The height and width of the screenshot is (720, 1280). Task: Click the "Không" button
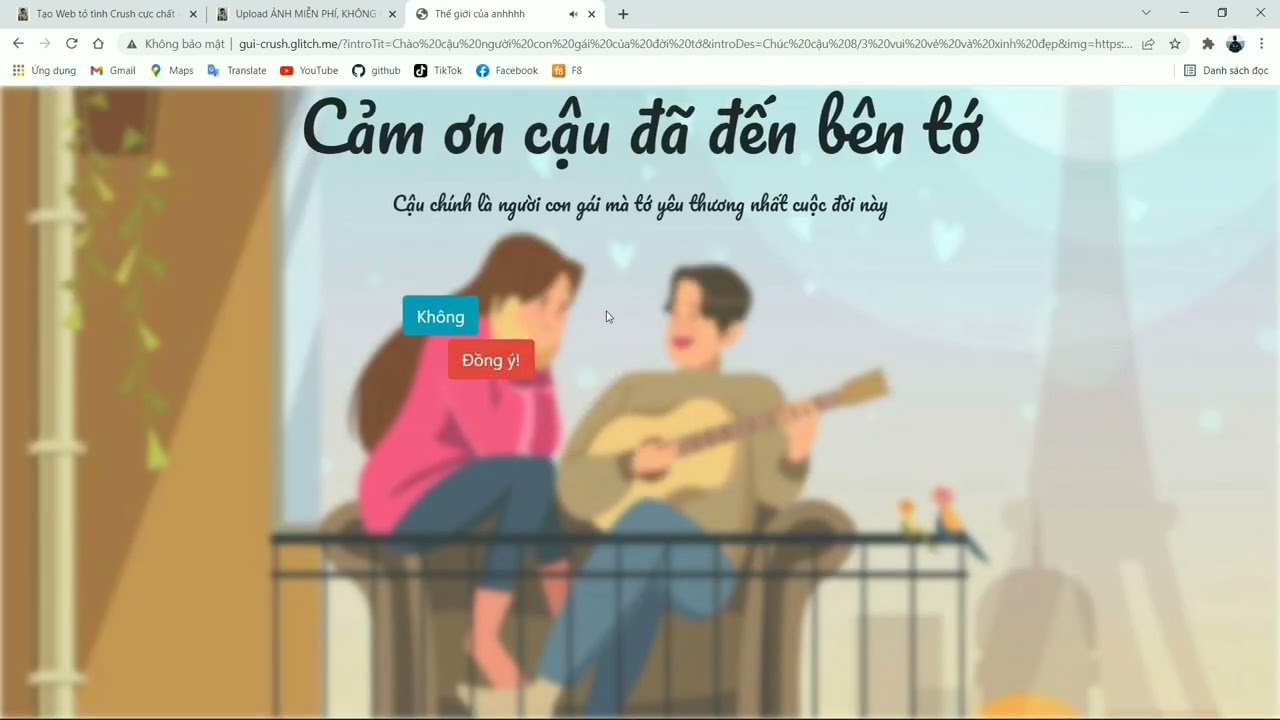440,316
